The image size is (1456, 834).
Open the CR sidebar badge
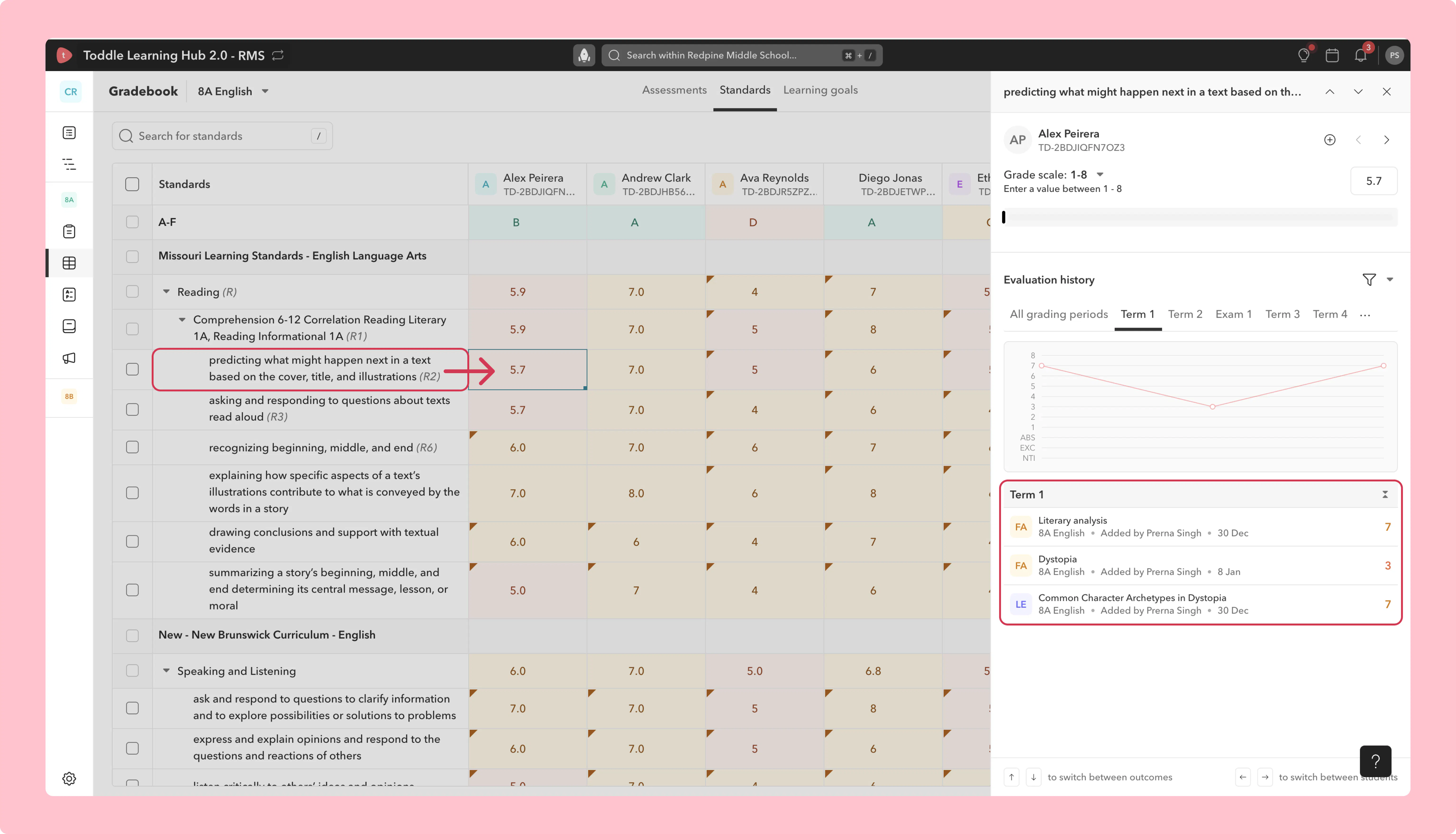(70, 92)
